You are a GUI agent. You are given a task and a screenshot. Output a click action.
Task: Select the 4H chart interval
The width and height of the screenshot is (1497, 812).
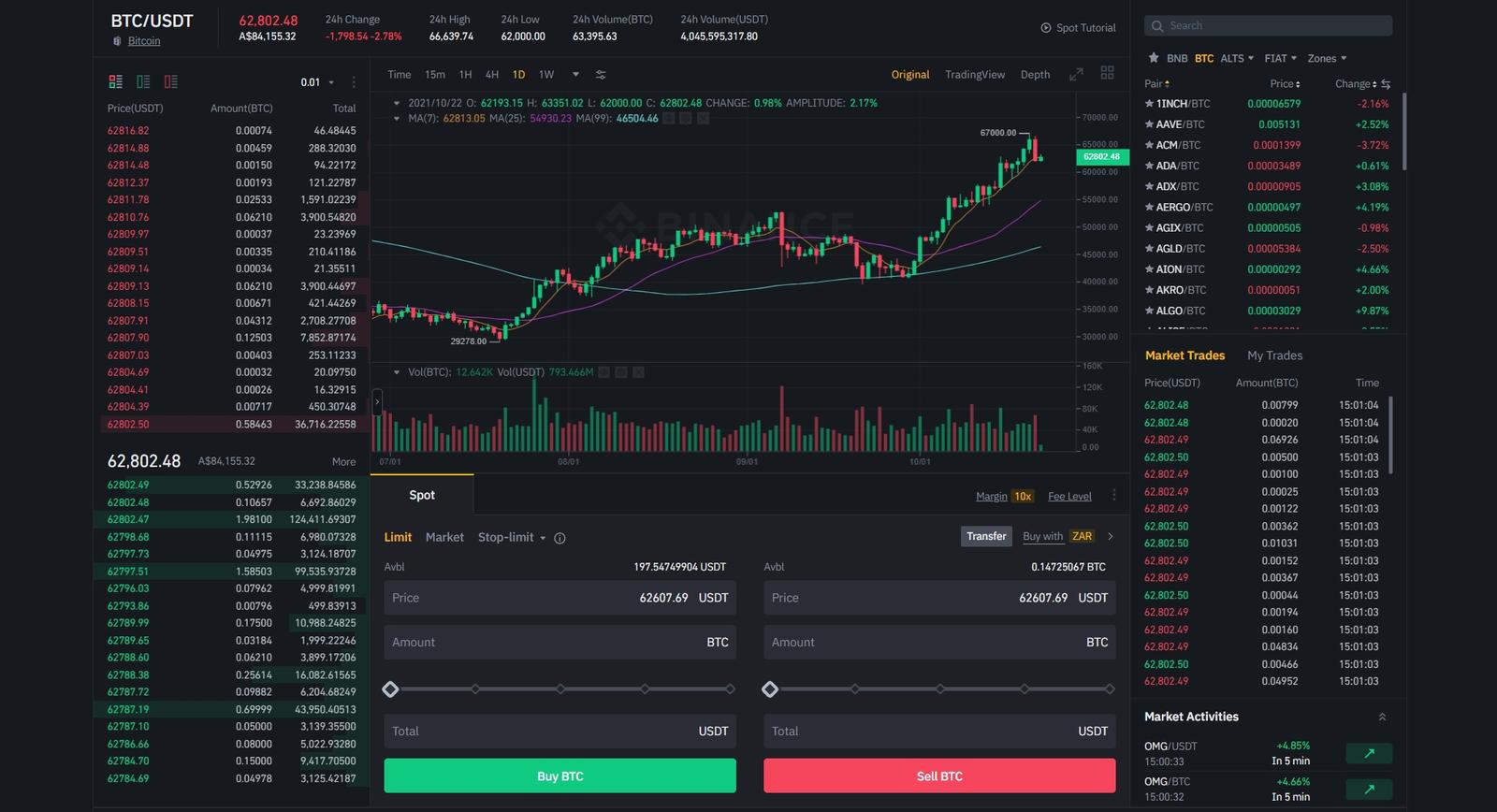click(492, 75)
